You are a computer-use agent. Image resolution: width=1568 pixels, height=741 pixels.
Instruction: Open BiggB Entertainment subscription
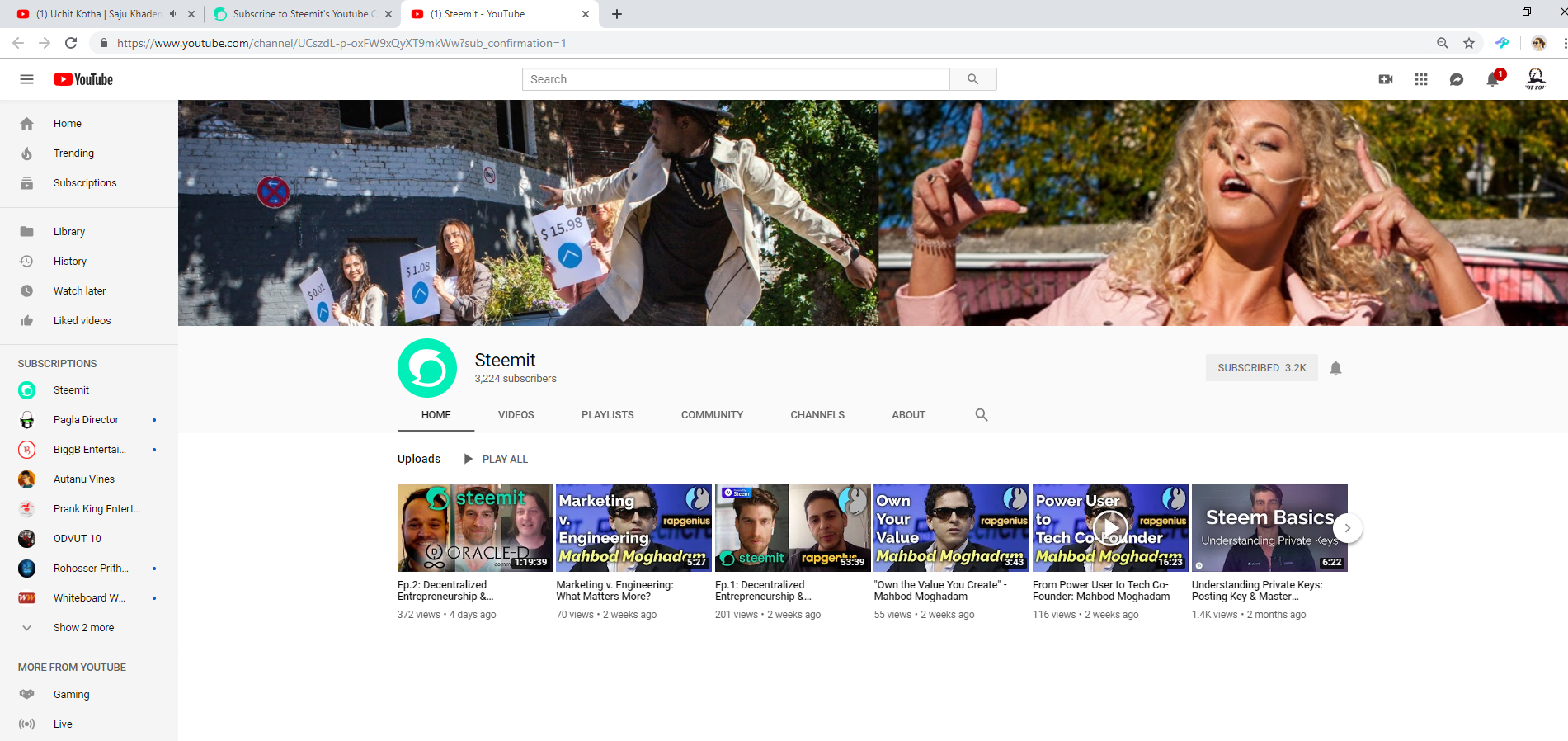pyautogui.click(x=89, y=450)
